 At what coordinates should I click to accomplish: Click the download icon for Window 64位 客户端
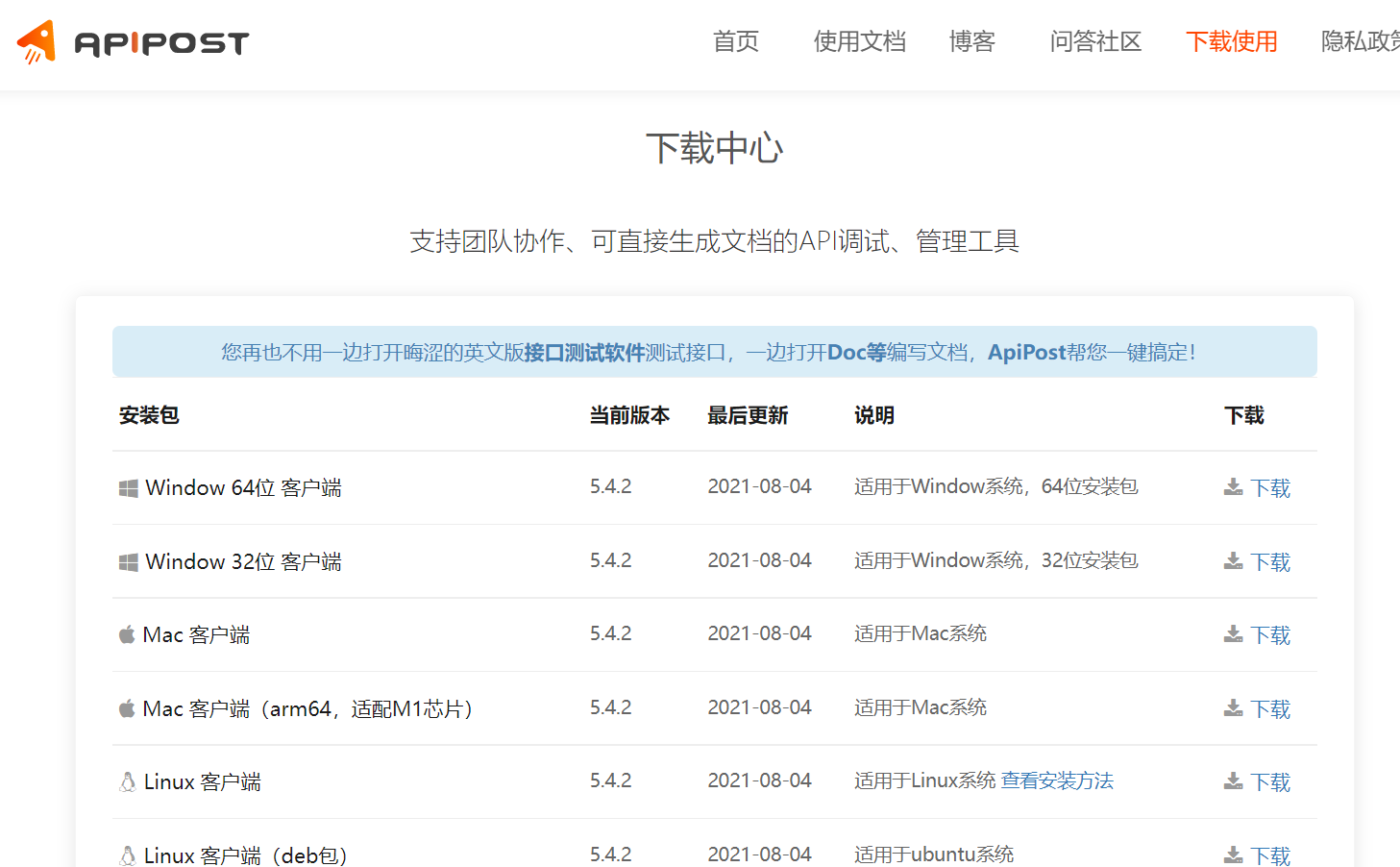coord(1232,487)
